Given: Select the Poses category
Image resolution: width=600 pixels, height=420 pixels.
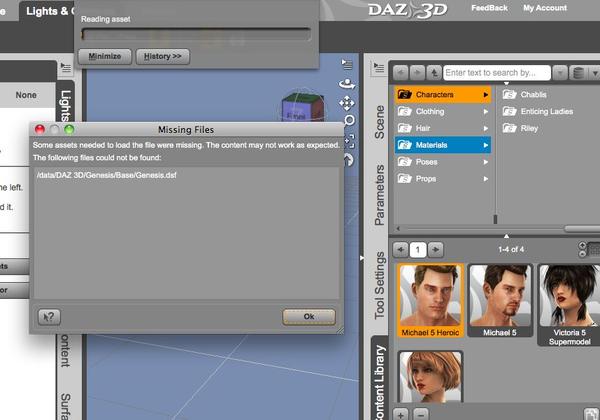Looking at the screenshot, I should [443, 162].
